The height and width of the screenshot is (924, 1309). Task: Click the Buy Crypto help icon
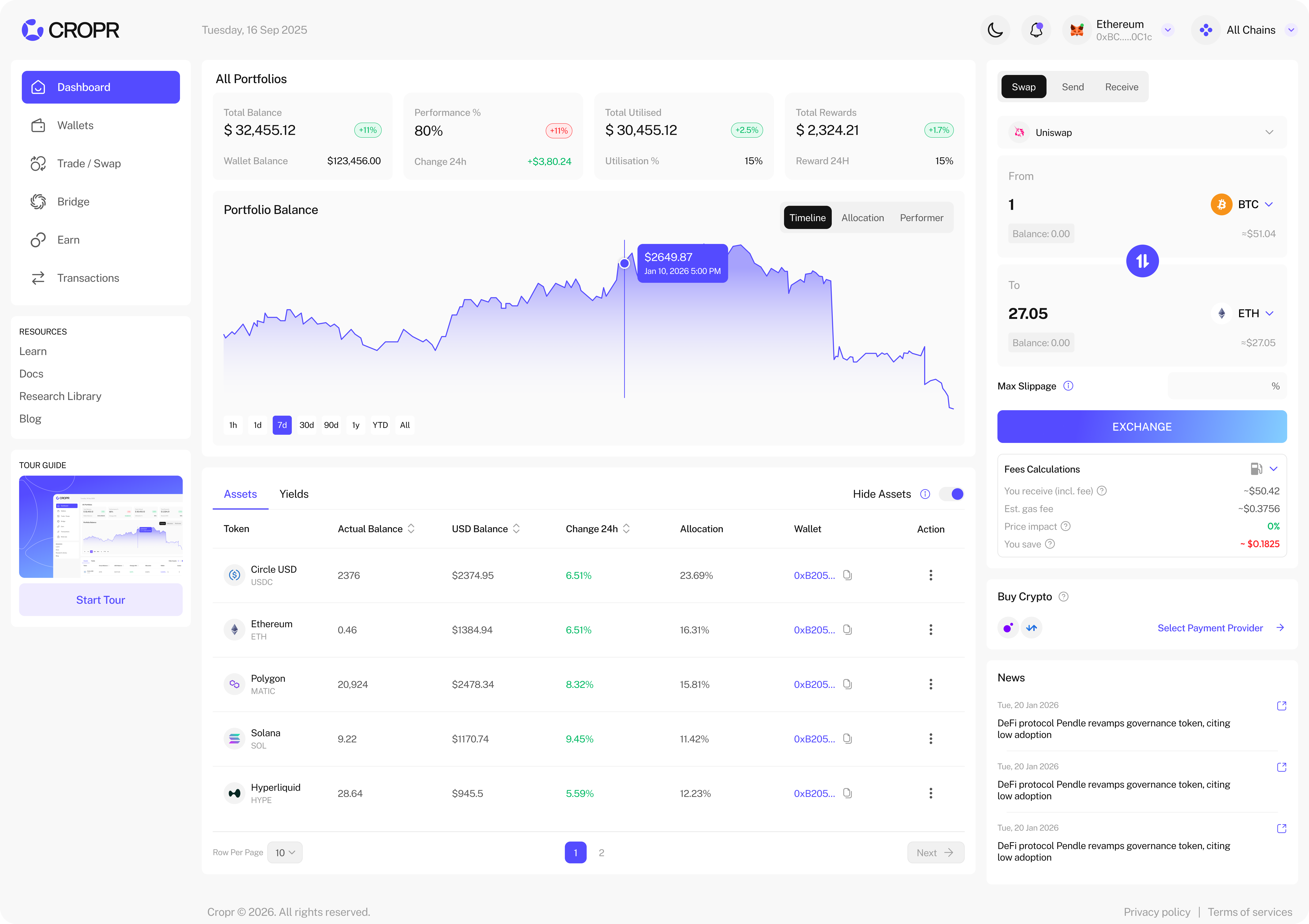coord(1063,596)
